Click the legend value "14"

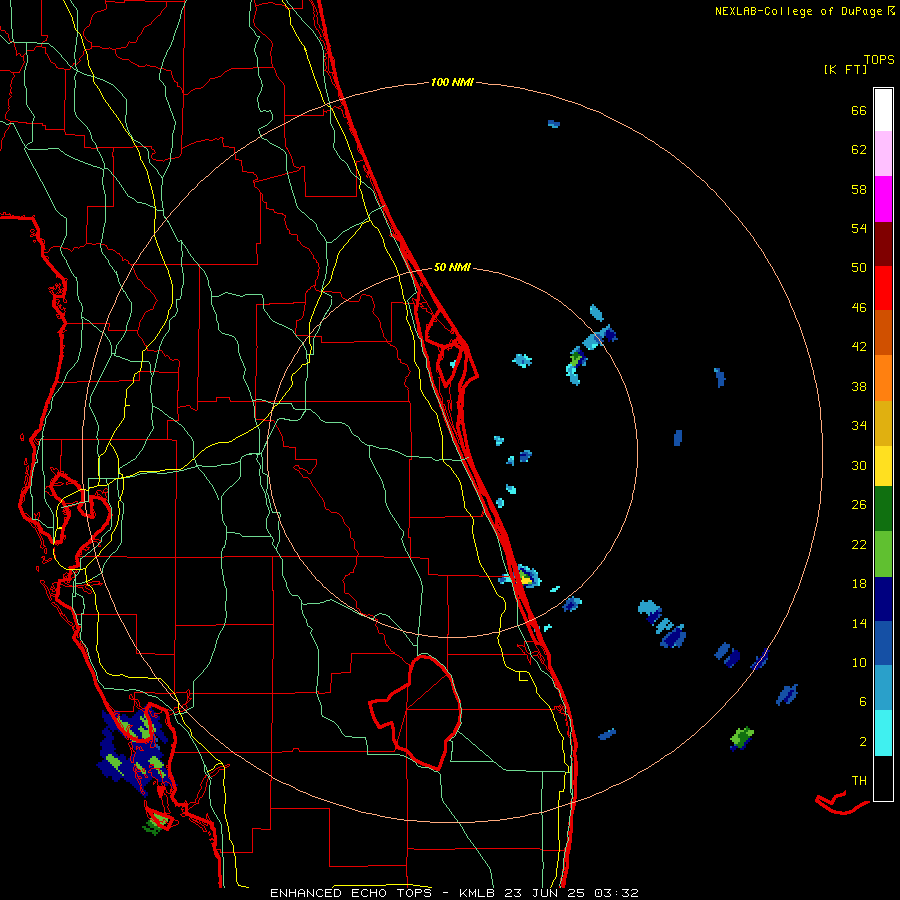[x=859, y=623]
